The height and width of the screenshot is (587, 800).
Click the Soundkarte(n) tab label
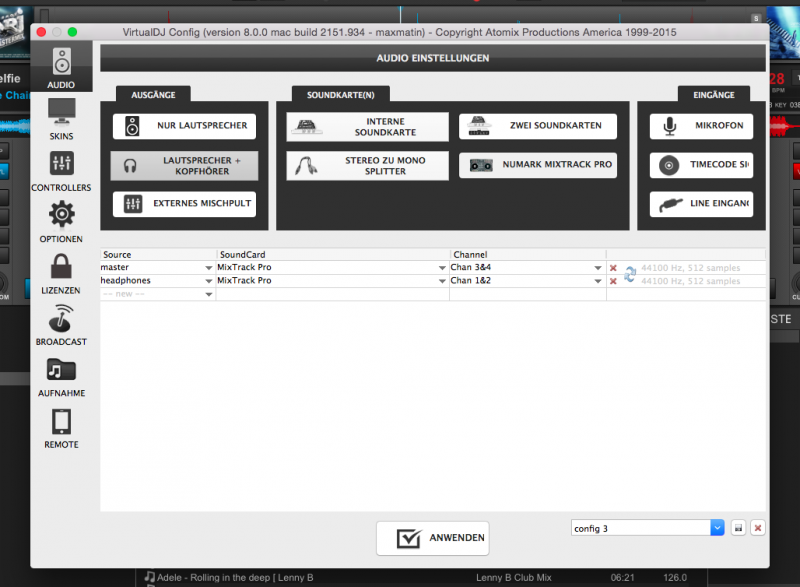(x=340, y=95)
